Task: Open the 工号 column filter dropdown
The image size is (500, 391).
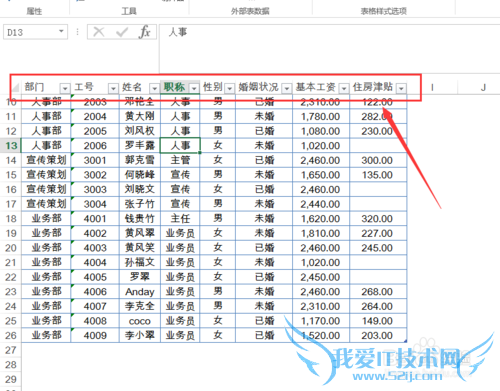Action: [113, 88]
